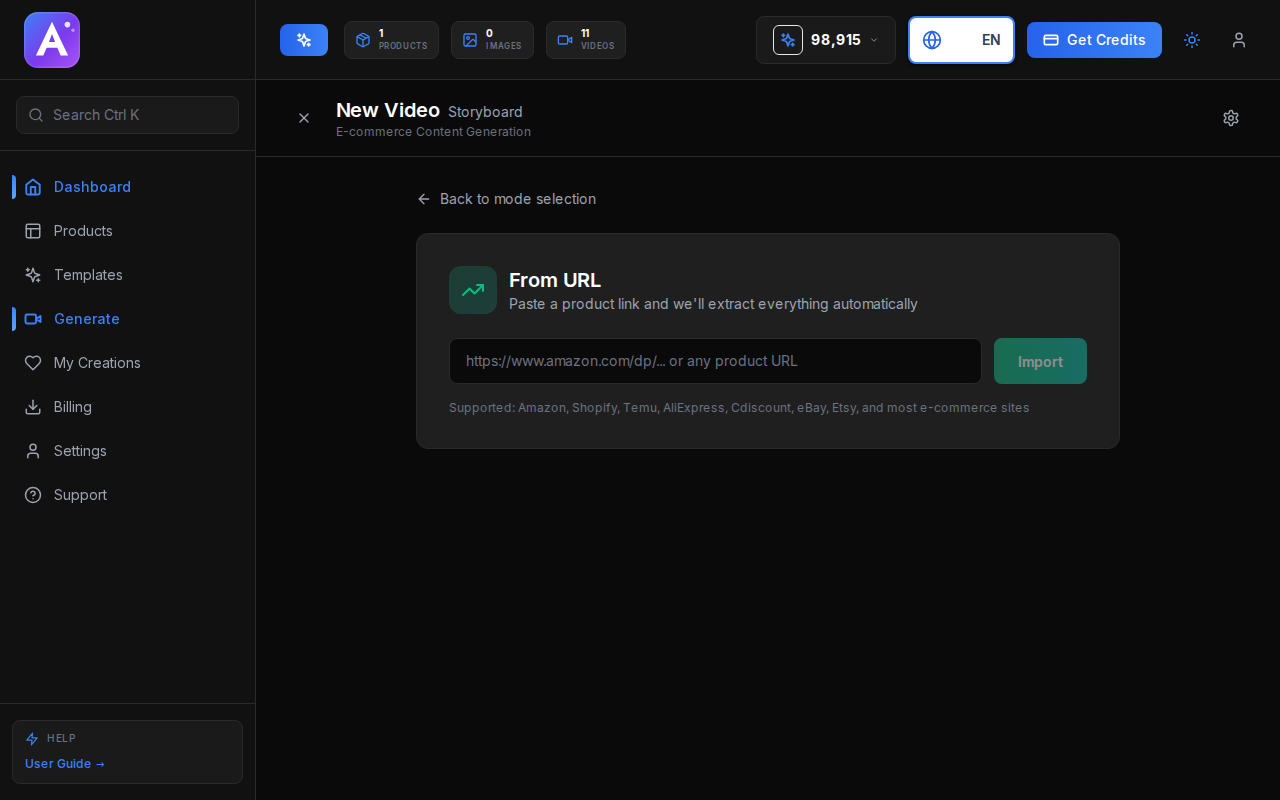This screenshot has width=1280, height=800.
Task: Dismiss the New Video storyboard with X
Action: point(304,118)
